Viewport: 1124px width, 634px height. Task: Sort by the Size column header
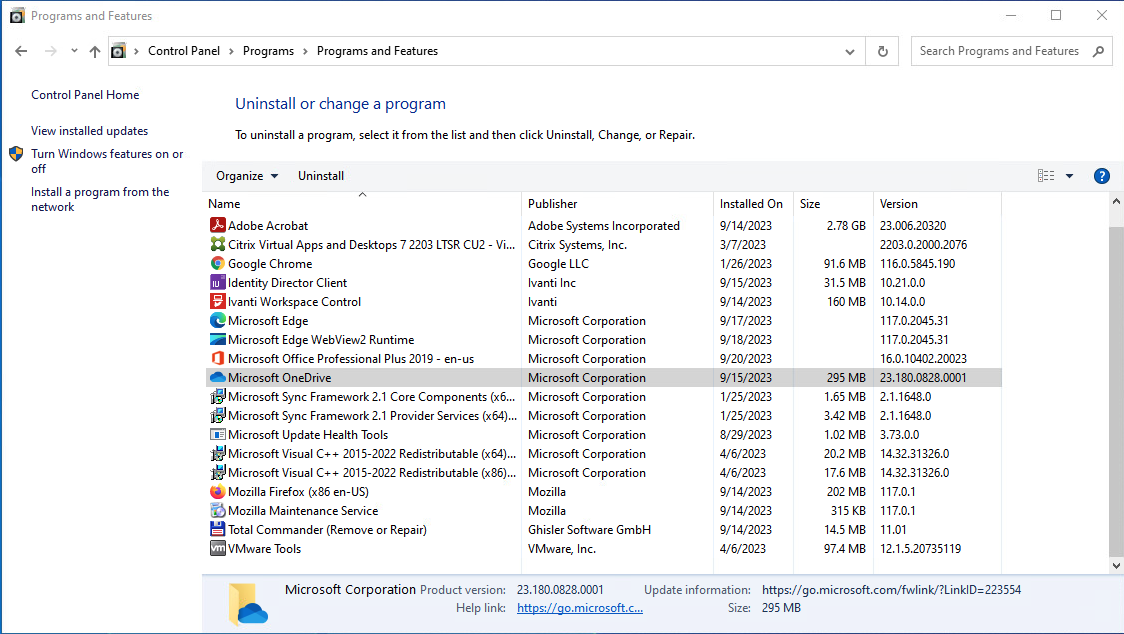pos(833,204)
